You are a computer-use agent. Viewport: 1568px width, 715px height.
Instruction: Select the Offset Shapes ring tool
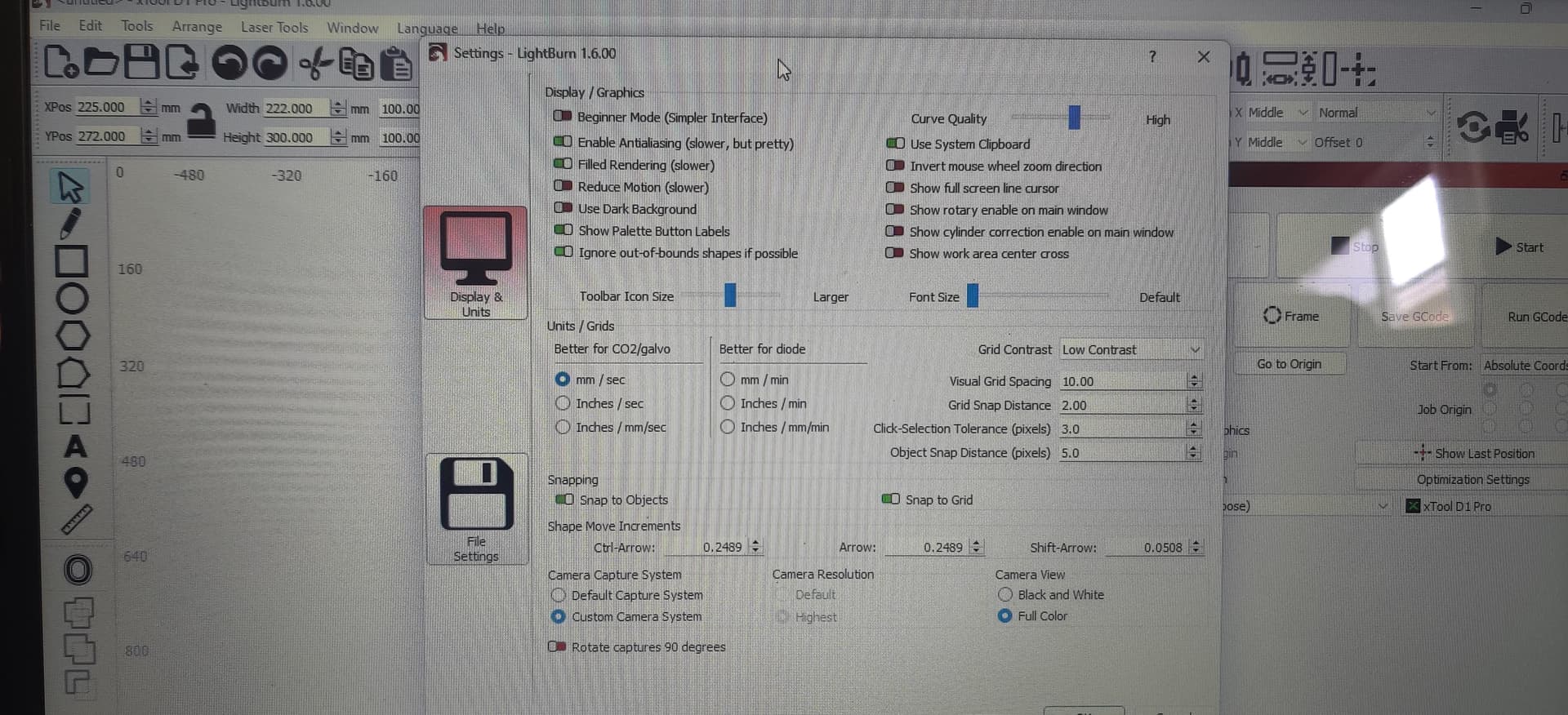(x=78, y=569)
